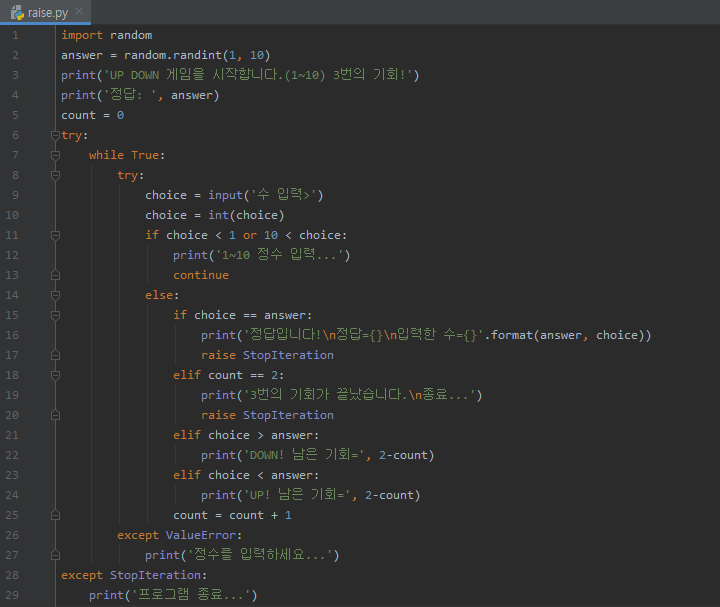Click '1~10 정수 입력...' string
This screenshot has width=720, height=607.
pyautogui.click(x=280, y=255)
